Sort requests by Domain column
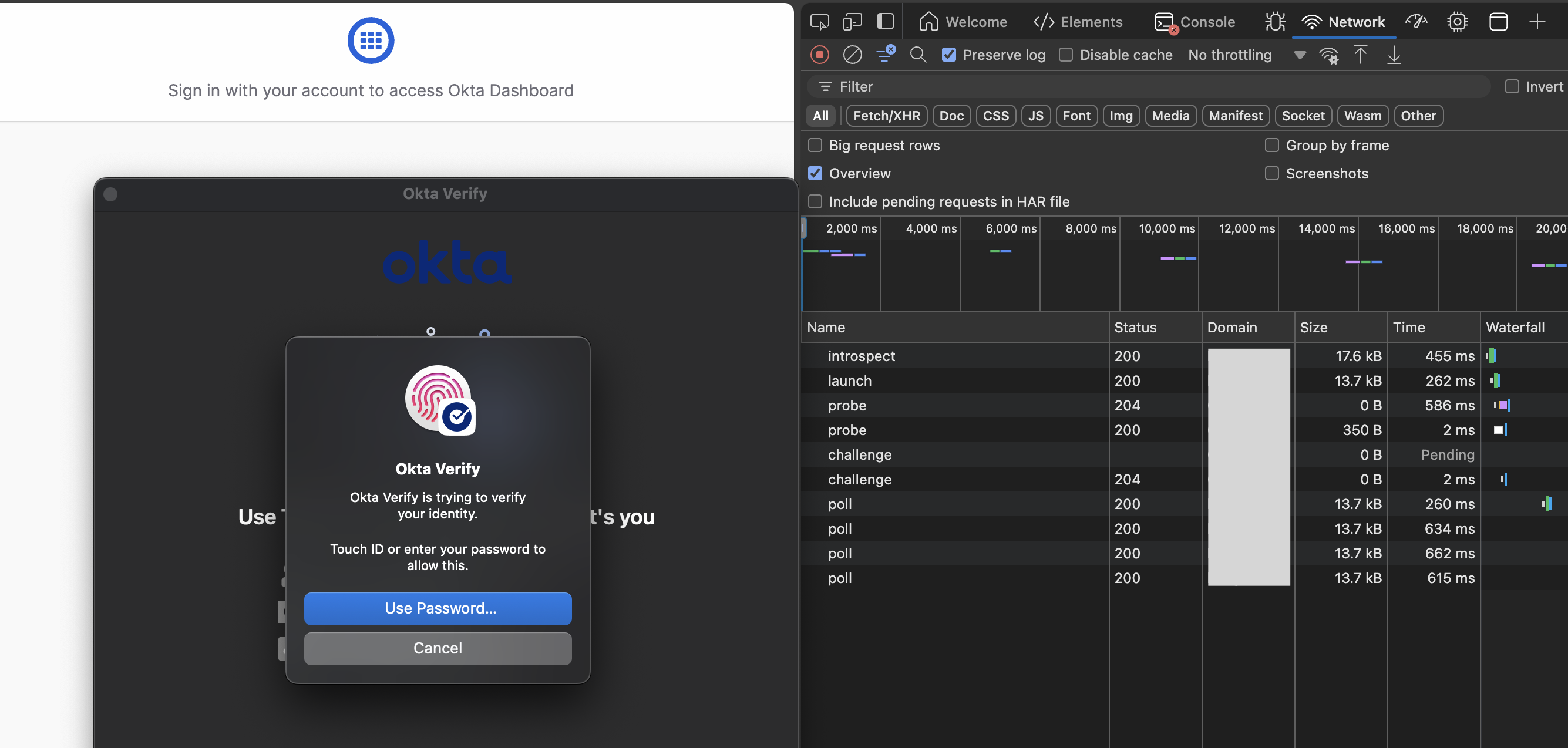1568x748 pixels. (1248, 328)
